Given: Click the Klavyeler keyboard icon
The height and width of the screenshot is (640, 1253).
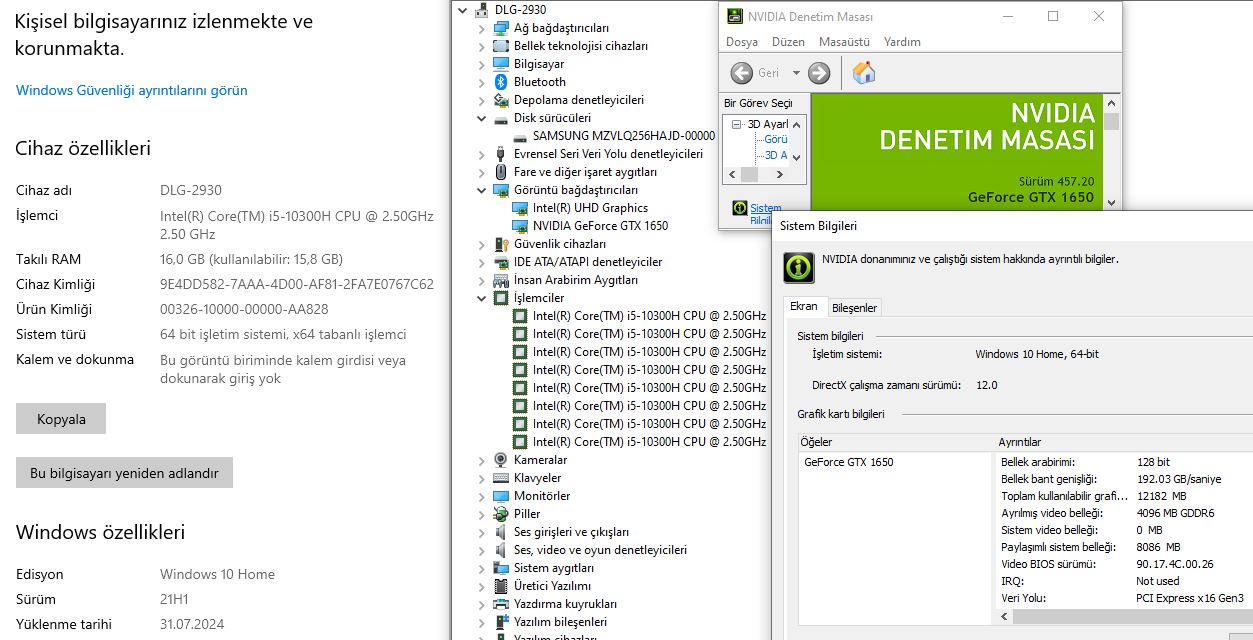Looking at the screenshot, I should click(501, 478).
